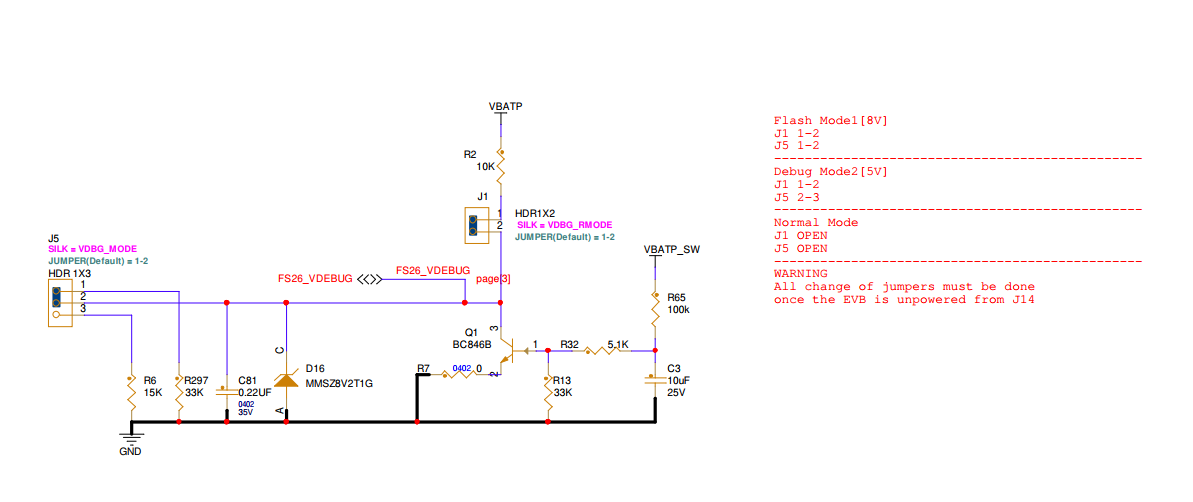The height and width of the screenshot is (502, 1193).
Task: Click the R7 zero-ohm resistor symbol
Action: pos(461,374)
